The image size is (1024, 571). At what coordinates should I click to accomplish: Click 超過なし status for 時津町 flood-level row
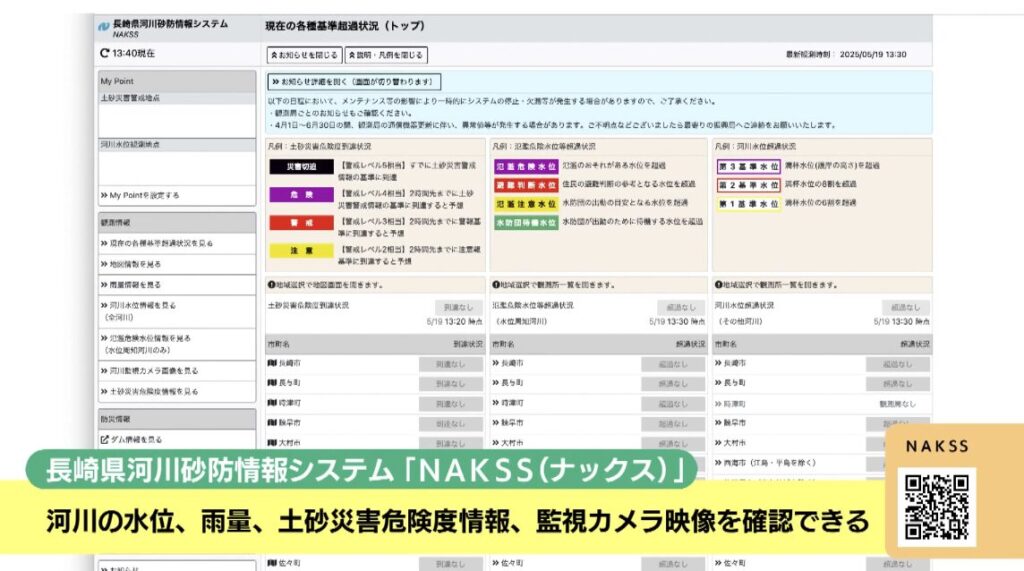pos(673,404)
